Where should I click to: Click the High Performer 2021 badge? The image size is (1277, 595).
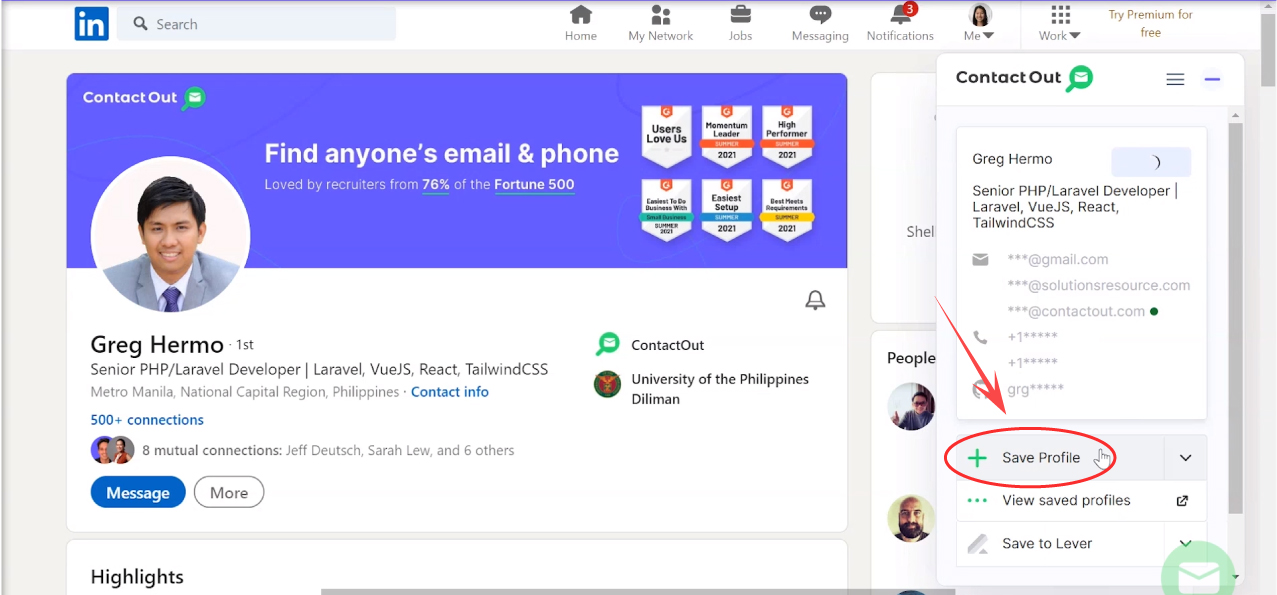(787, 135)
